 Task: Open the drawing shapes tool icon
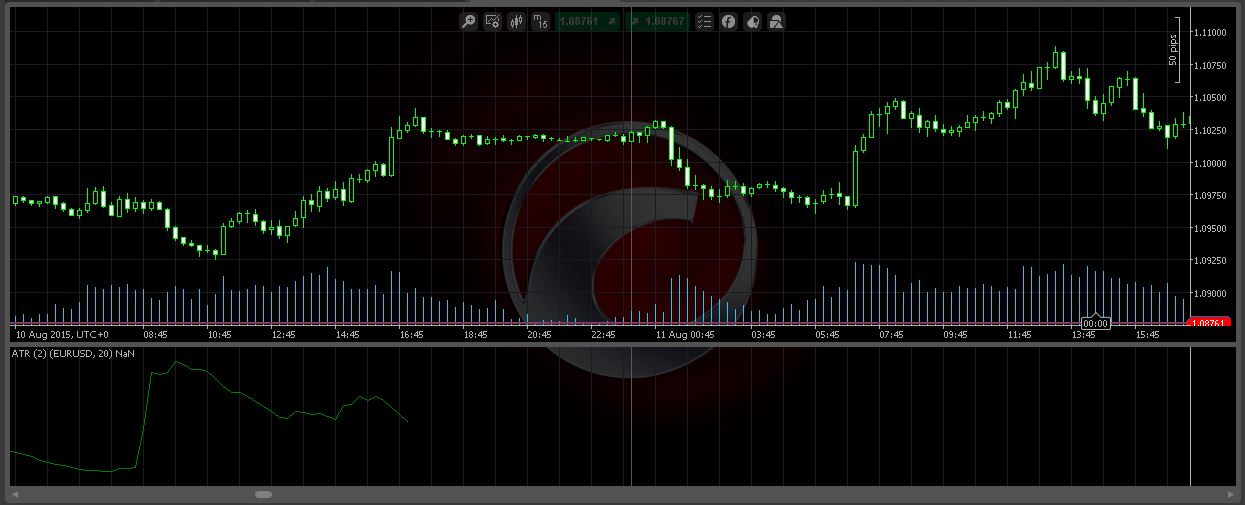click(x=777, y=21)
